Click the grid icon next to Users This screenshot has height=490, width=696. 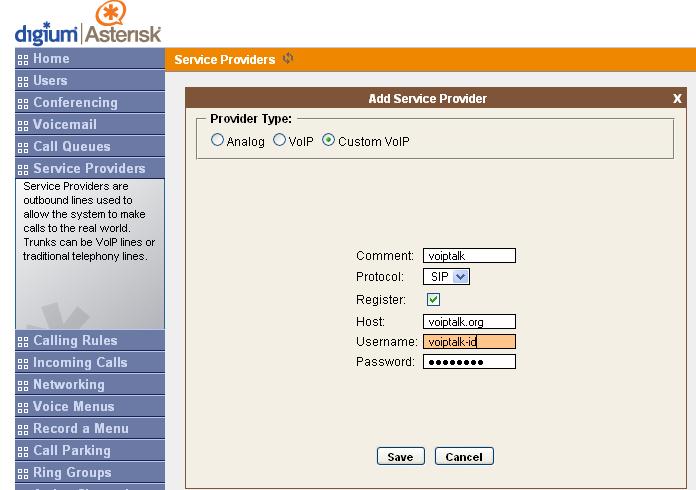(23, 82)
